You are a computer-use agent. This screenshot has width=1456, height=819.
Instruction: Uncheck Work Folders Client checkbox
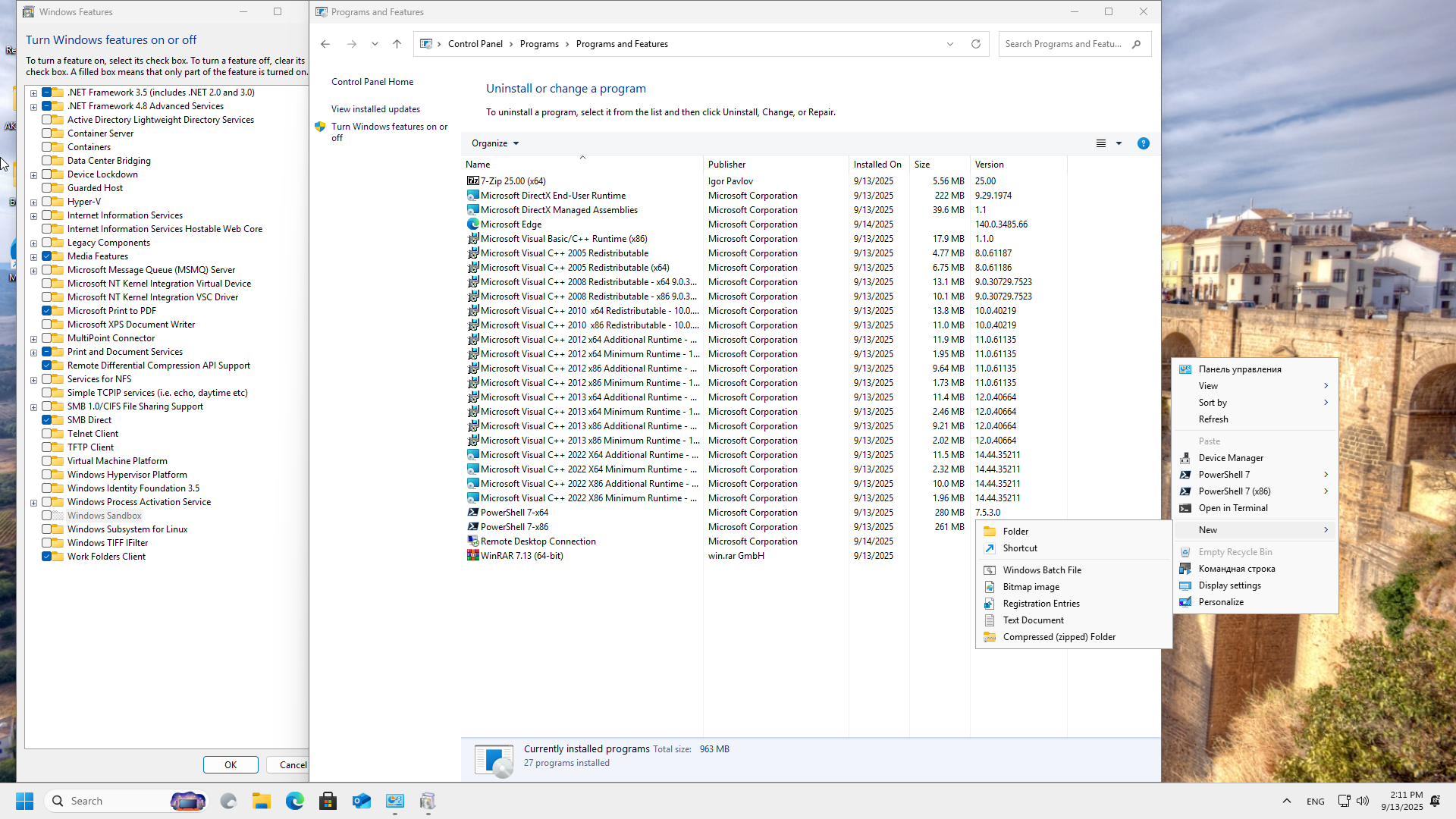pyautogui.click(x=47, y=557)
